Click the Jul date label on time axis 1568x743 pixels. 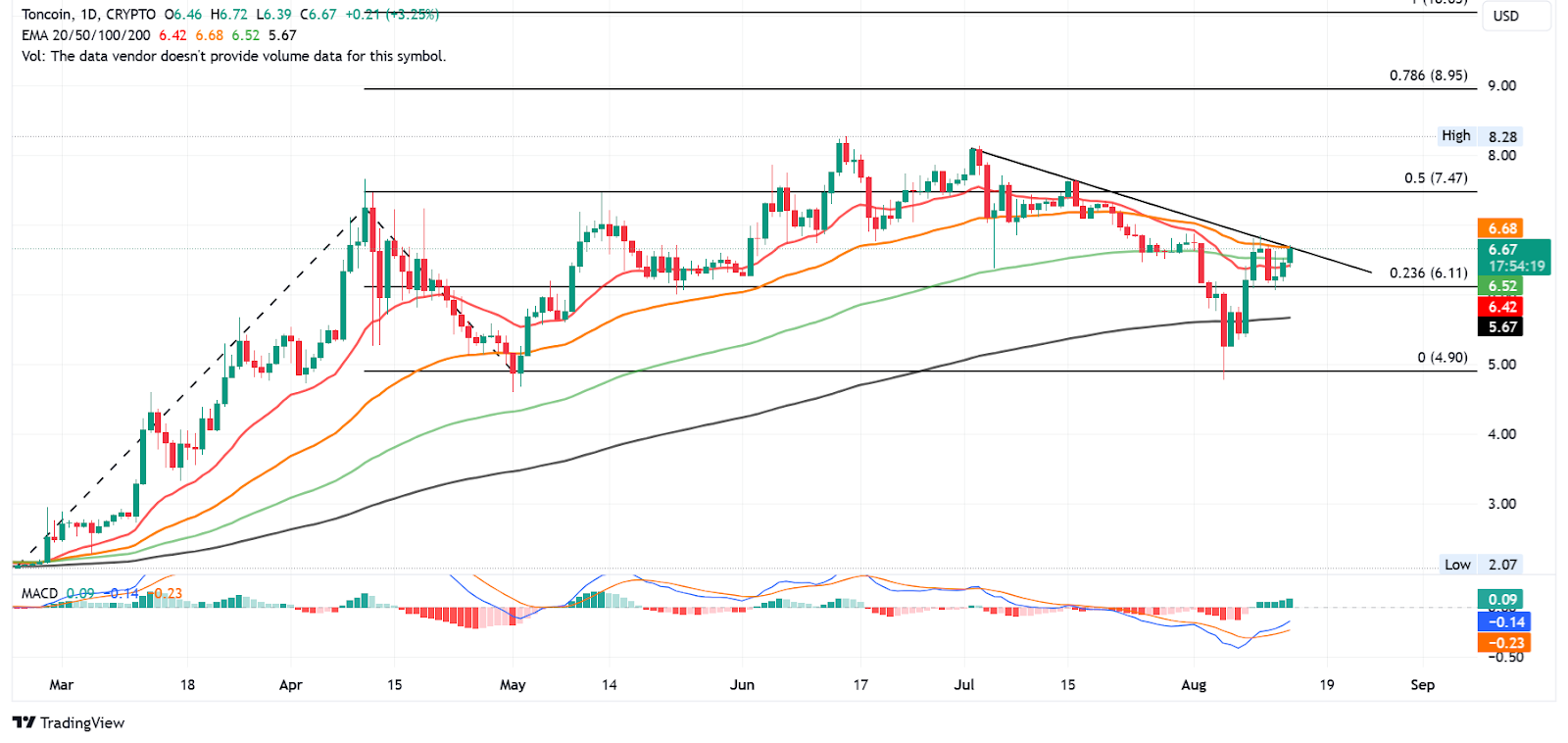[x=964, y=685]
